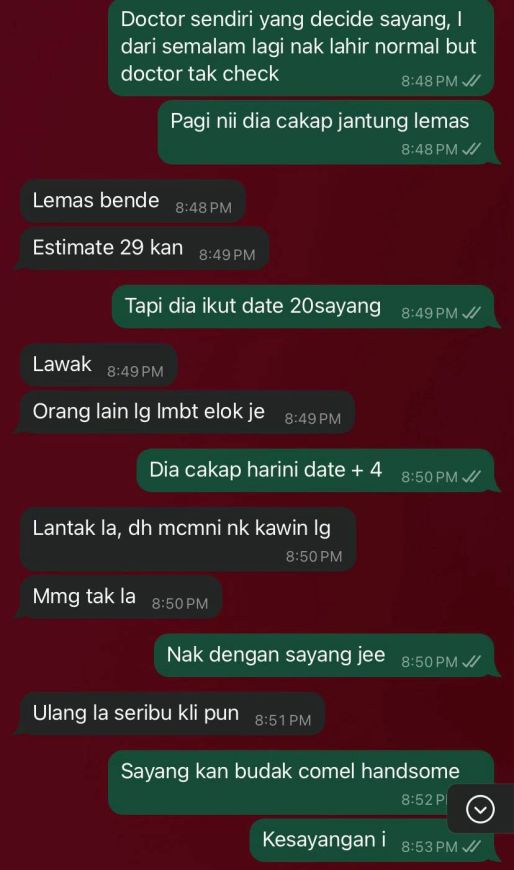This screenshot has height=870, width=514.
Task: Tap the scroll-to-bottom chevron button
Action: 481,810
